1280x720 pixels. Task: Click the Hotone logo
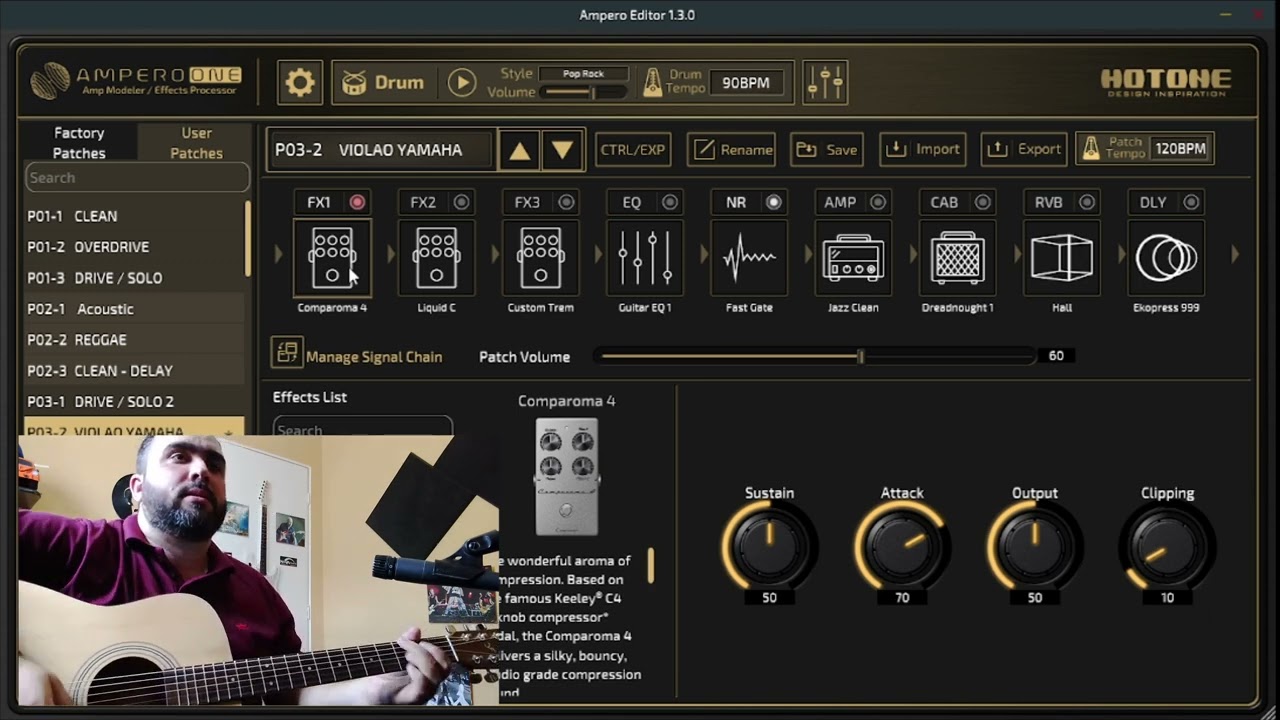pos(1166,82)
